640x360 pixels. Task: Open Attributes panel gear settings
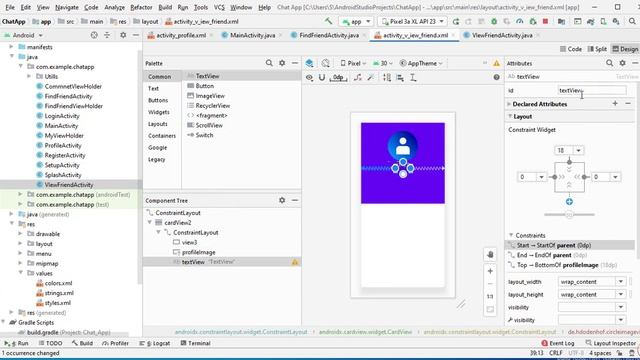pos(622,63)
